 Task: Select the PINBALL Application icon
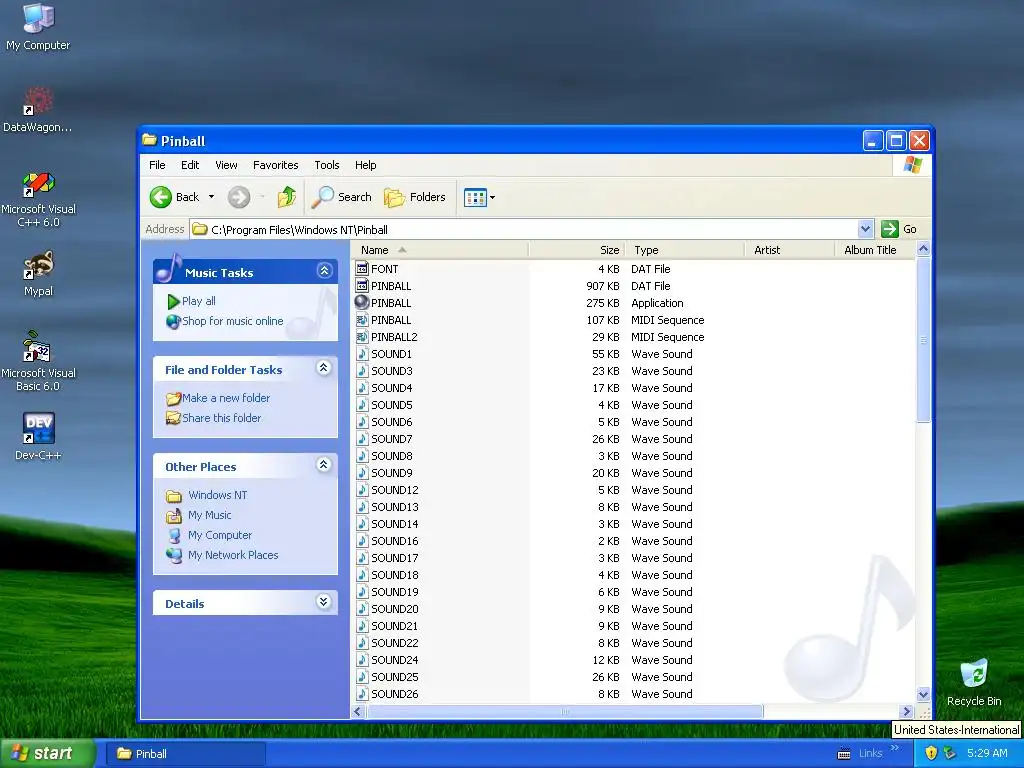click(x=362, y=303)
